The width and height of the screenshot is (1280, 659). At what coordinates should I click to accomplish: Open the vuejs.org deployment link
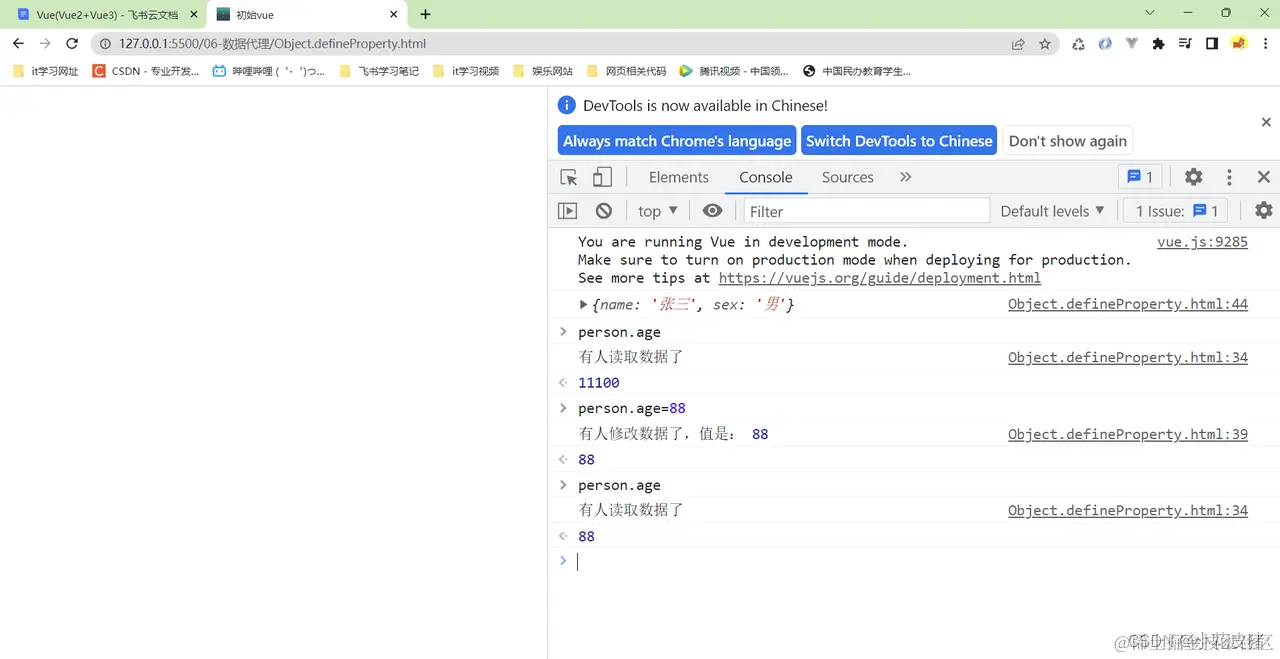point(880,278)
